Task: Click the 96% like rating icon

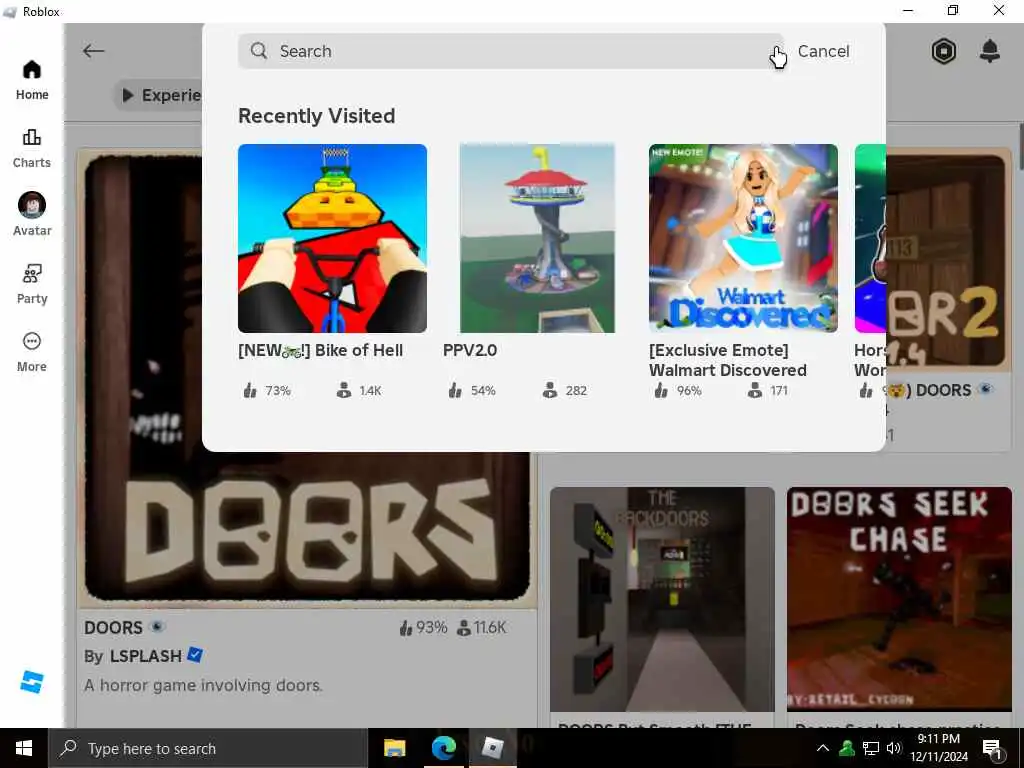Action: (661, 391)
